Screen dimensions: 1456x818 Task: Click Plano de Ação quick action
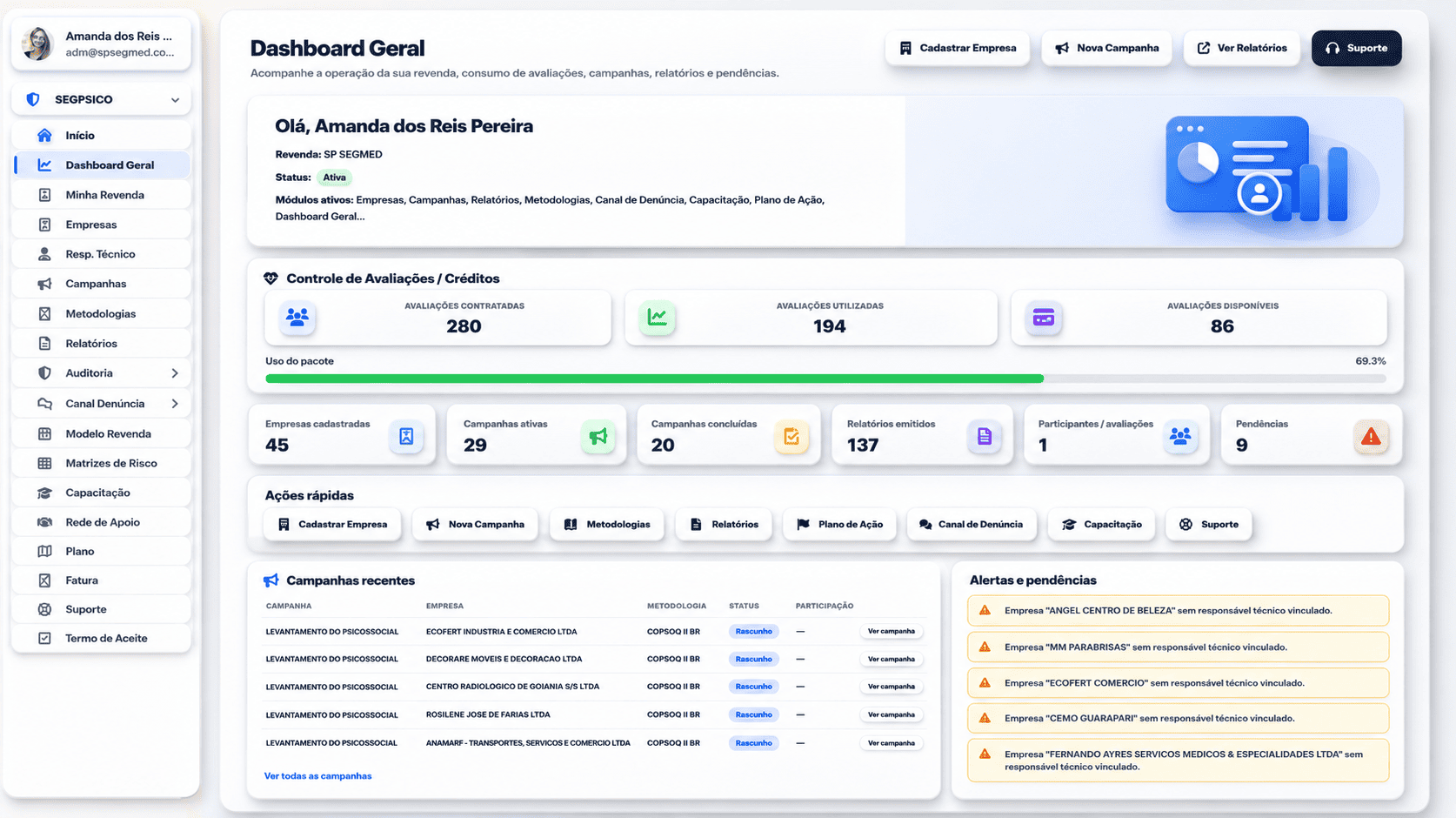coord(839,525)
